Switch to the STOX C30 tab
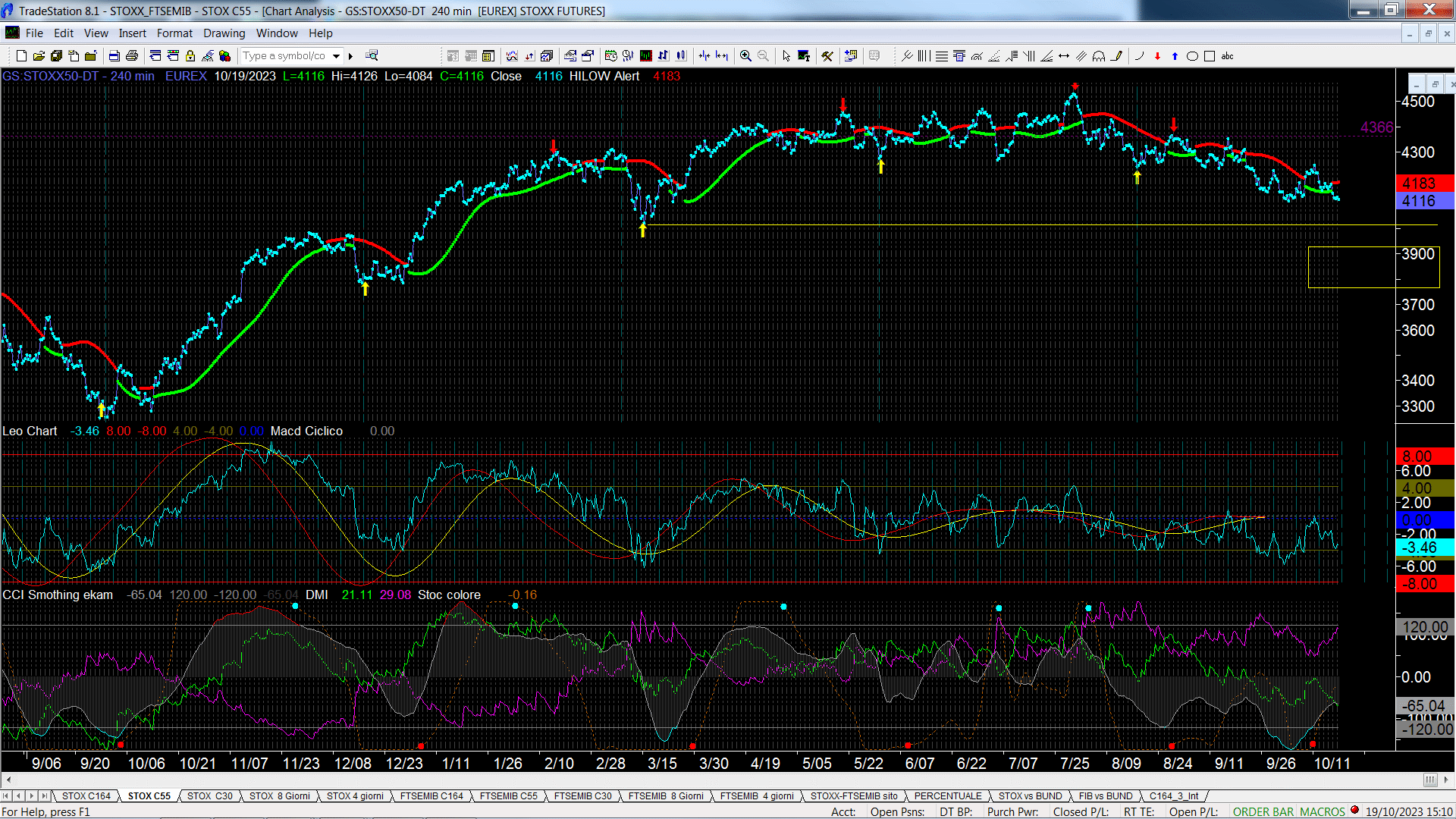 click(x=210, y=795)
